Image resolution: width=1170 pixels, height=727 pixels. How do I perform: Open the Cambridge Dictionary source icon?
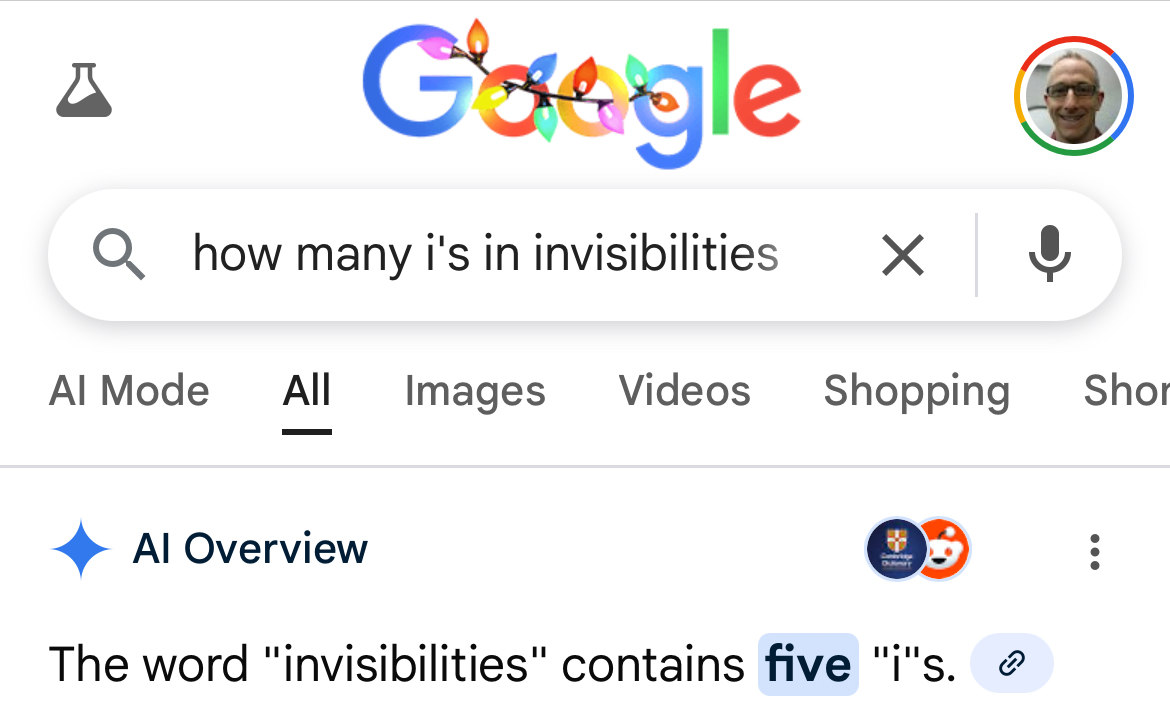894,549
